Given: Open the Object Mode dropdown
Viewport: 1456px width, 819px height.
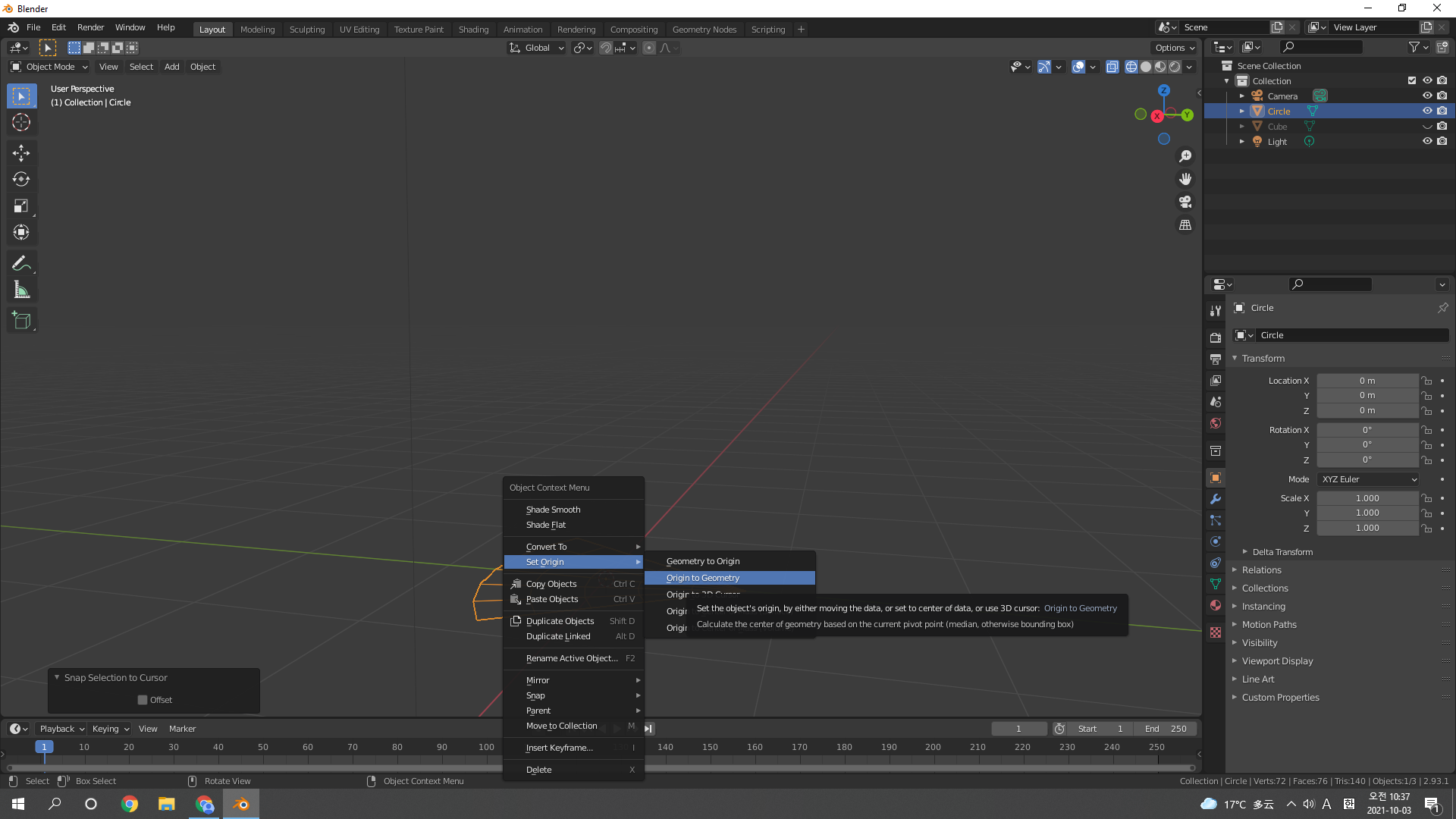Looking at the screenshot, I should pyautogui.click(x=49, y=67).
